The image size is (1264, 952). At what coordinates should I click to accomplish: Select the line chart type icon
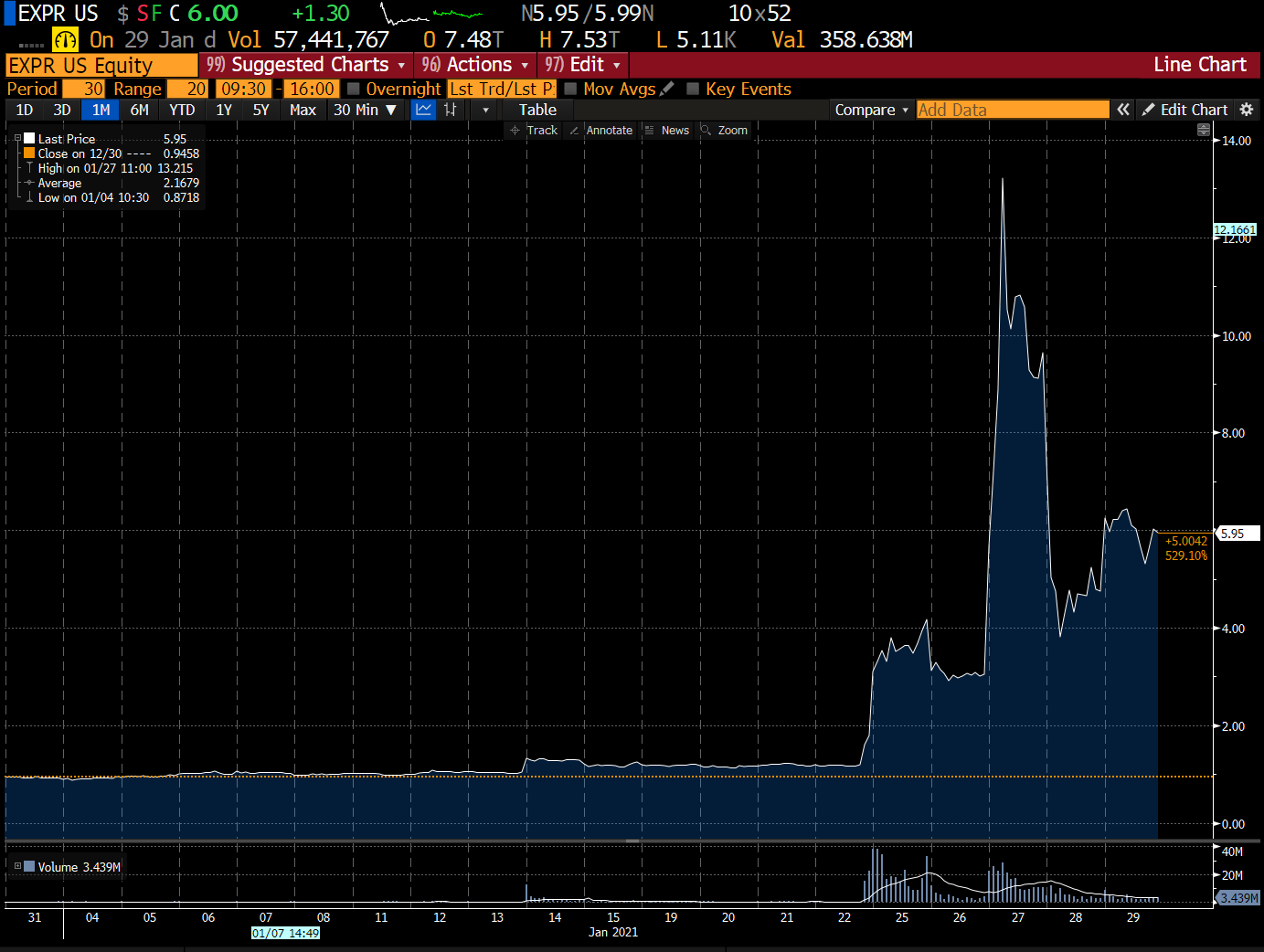(x=423, y=110)
